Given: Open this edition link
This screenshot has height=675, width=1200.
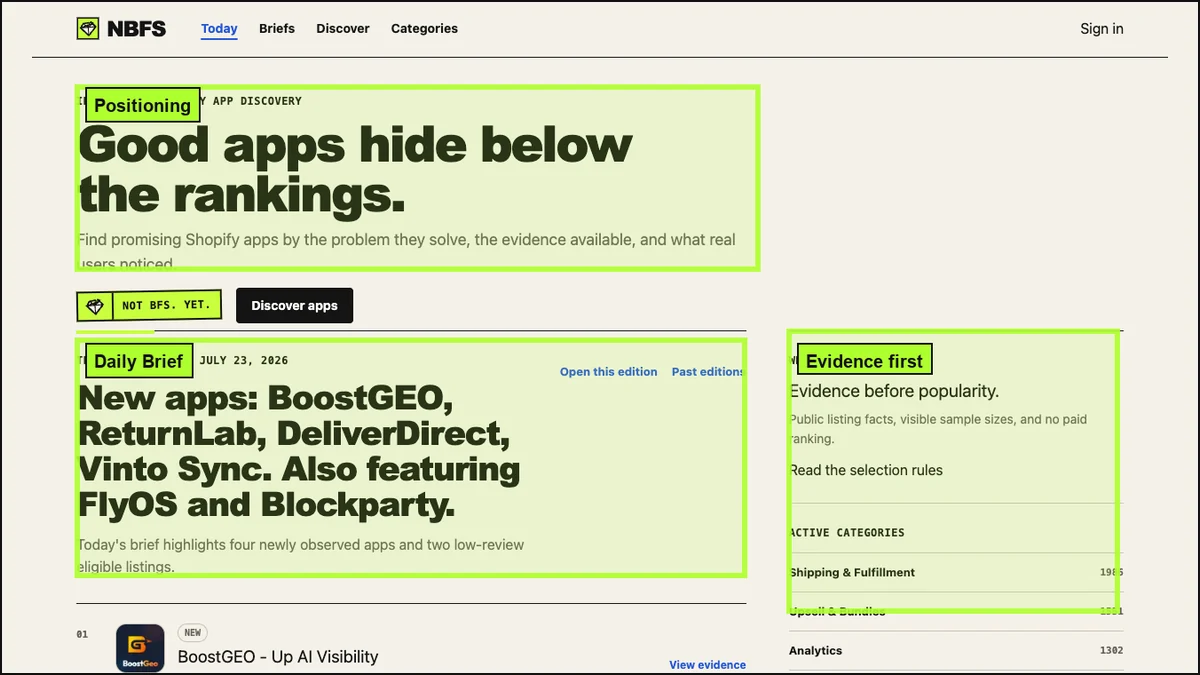Looking at the screenshot, I should click(x=608, y=372).
